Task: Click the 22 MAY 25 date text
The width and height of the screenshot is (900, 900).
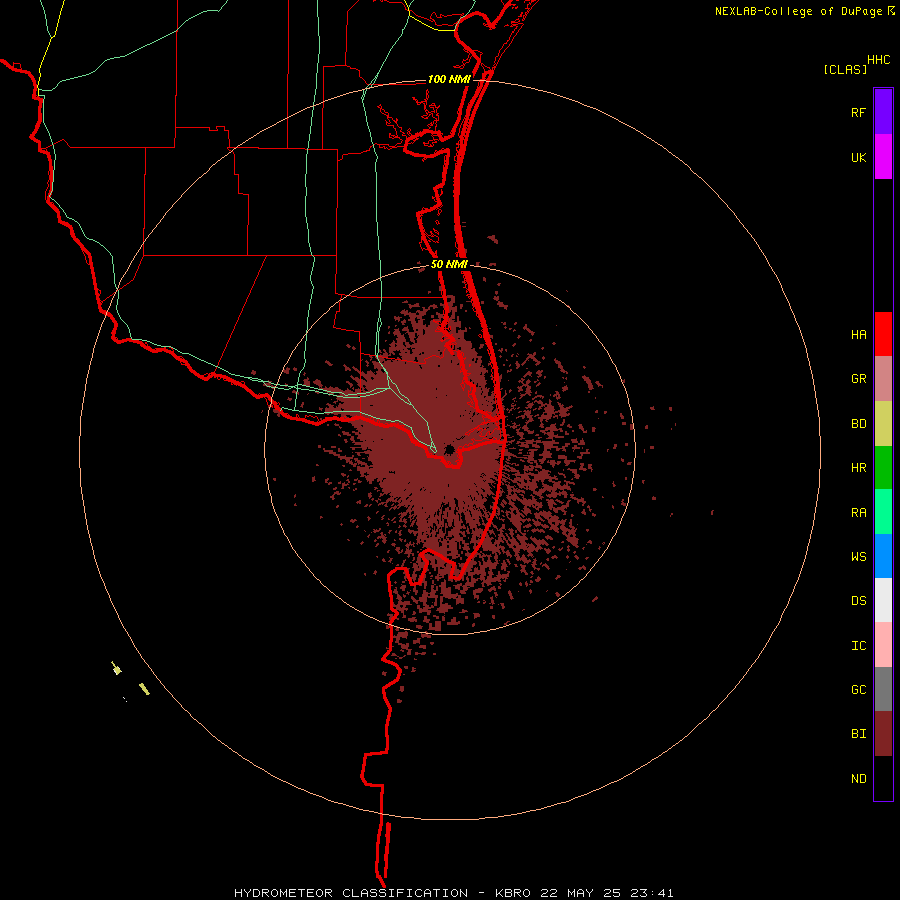Action: (580, 893)
